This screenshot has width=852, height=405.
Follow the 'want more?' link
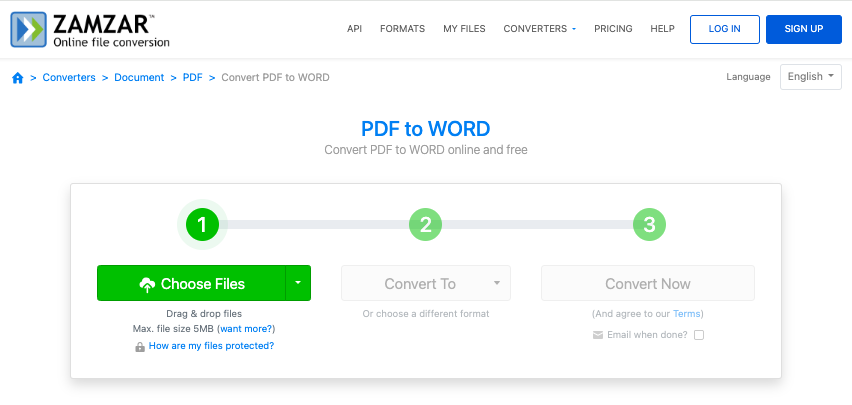246,329
